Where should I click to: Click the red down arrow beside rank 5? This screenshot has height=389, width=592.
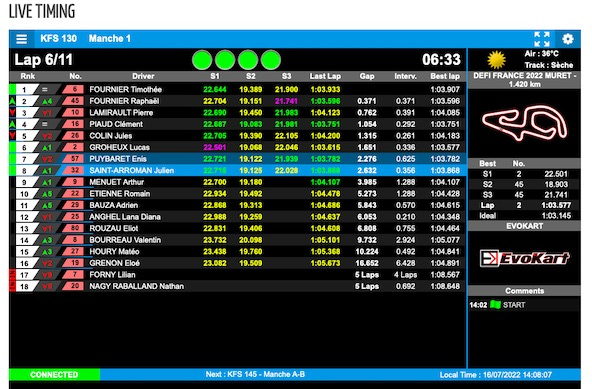(12, 136)
